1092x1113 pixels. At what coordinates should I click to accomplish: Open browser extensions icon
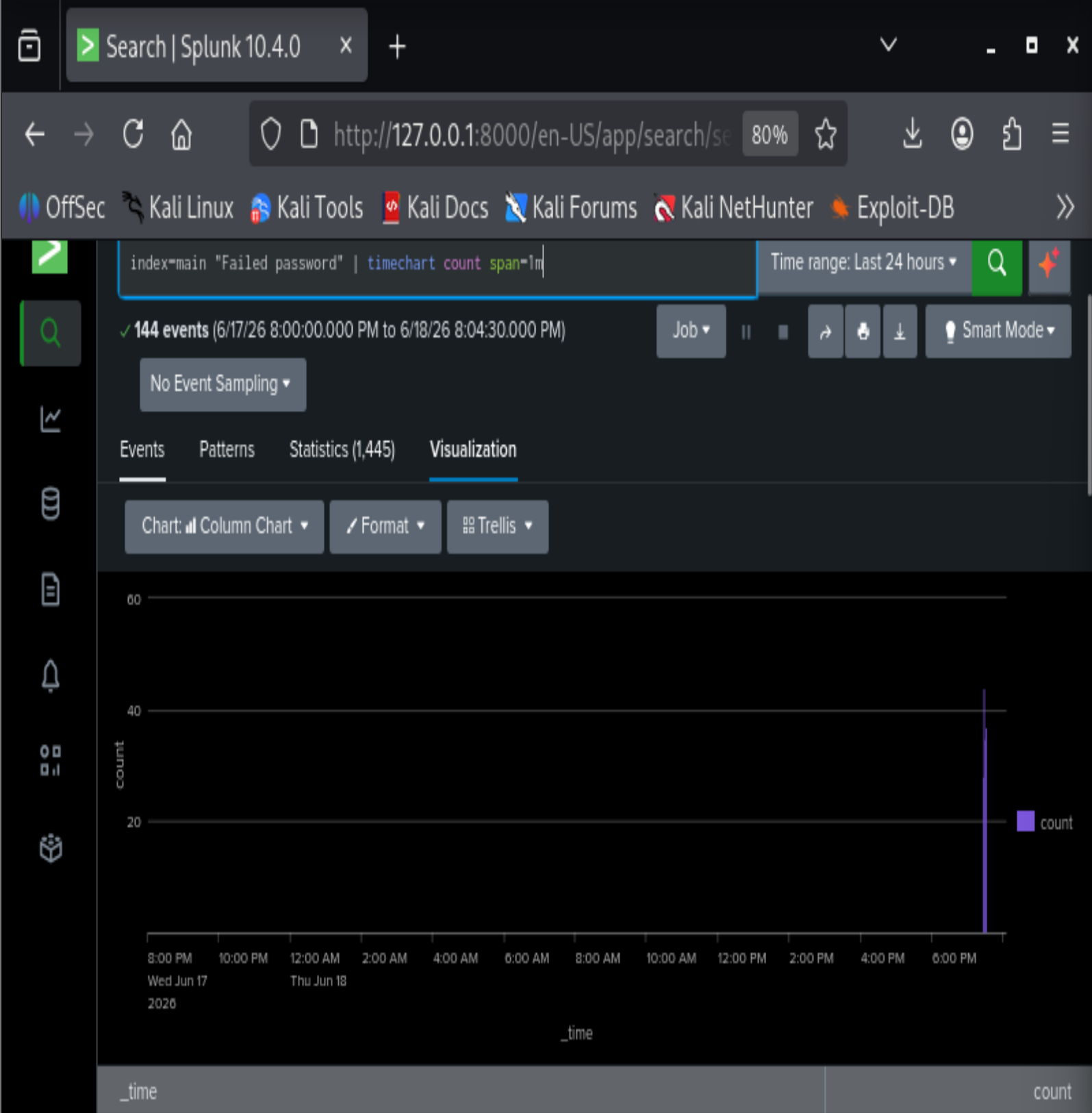point(1012,134)
